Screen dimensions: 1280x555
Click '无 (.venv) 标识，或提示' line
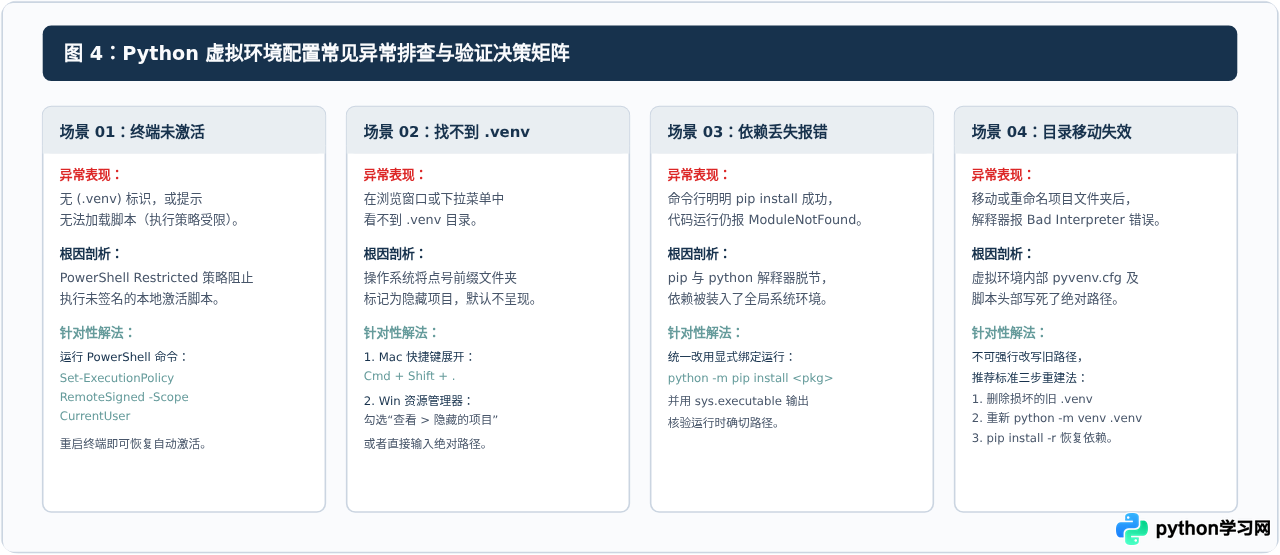(131, 198)
